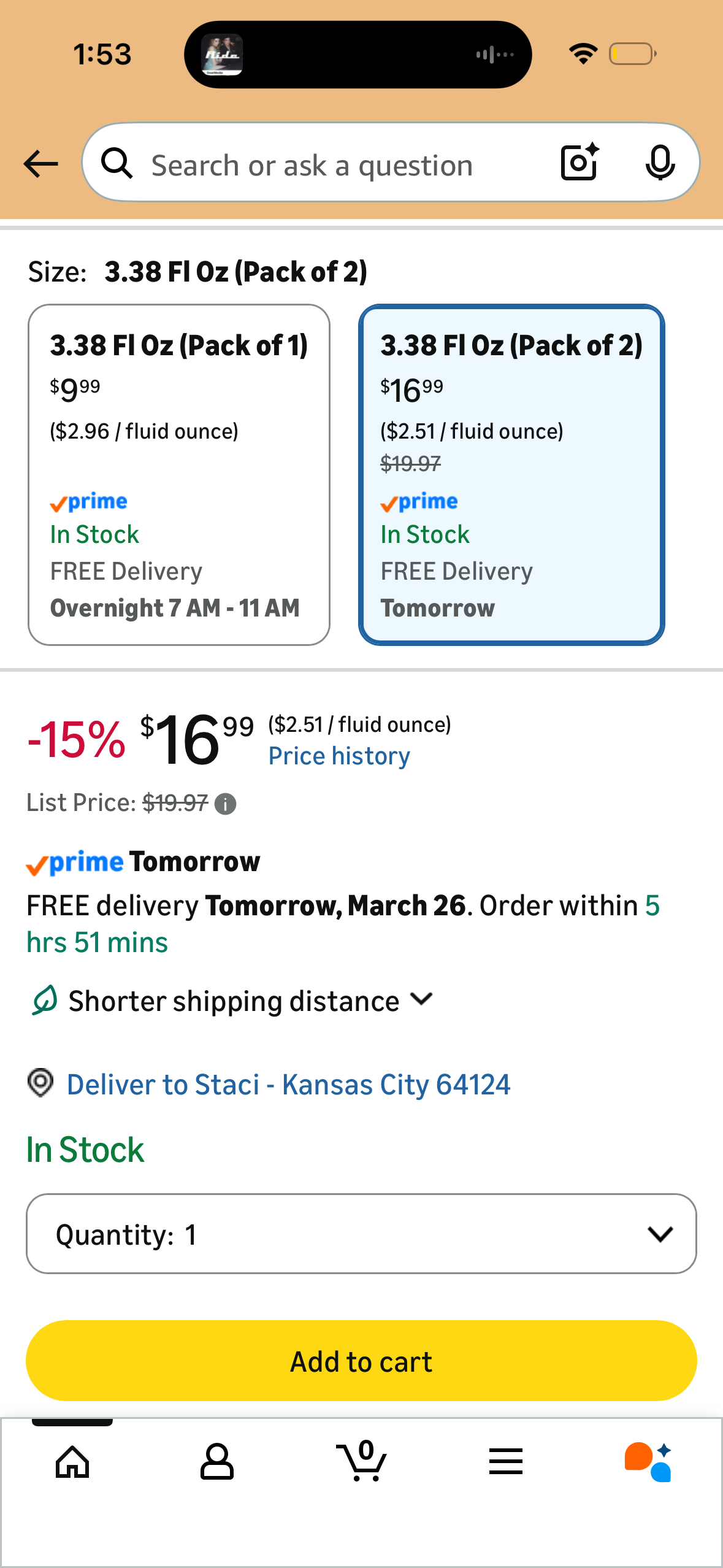Viewport: 723px width, 1568px height.
Task: Open the hamburger menu icon
Action: coord(506,1461)
